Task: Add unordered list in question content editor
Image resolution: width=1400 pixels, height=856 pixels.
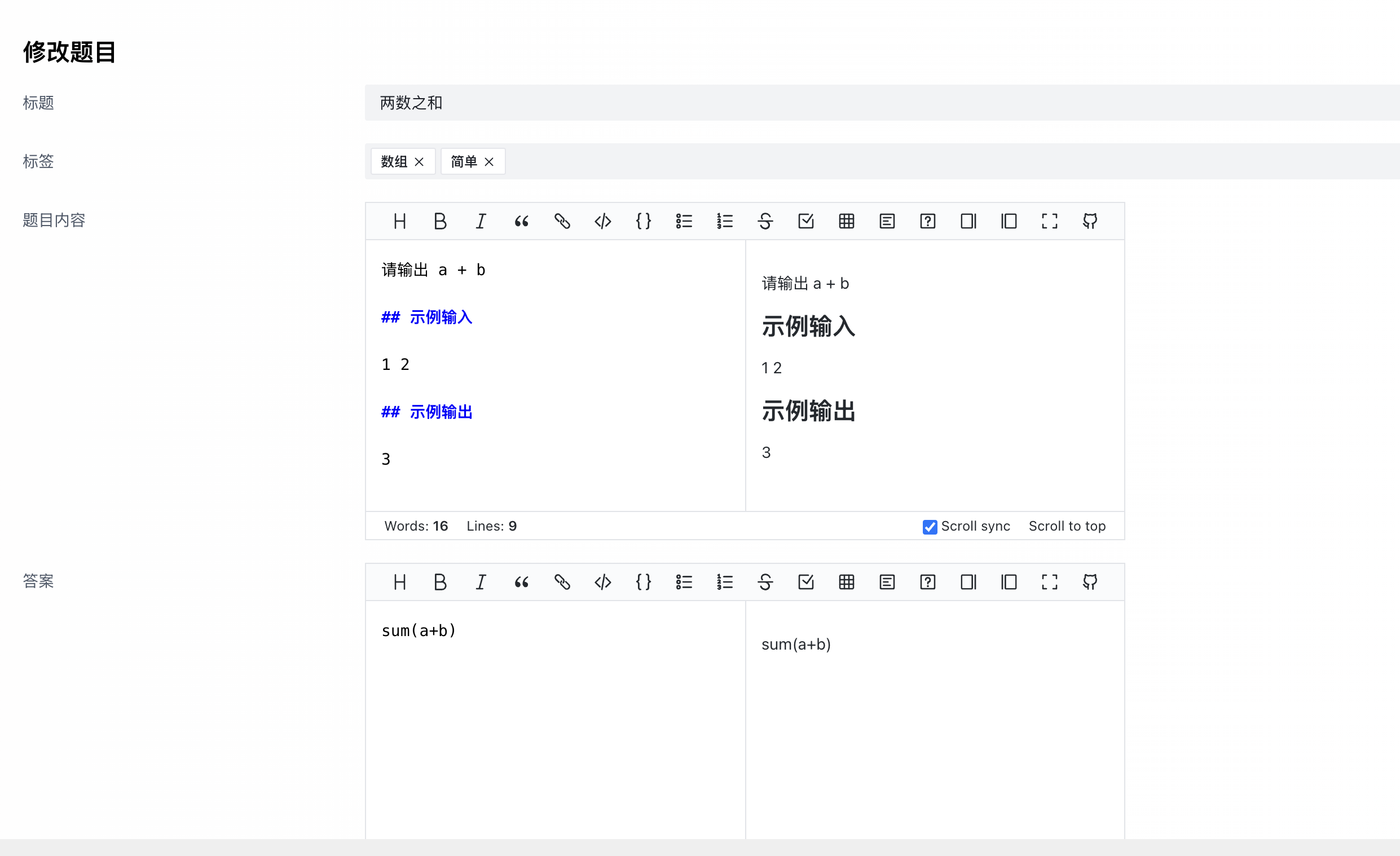Action: 684,221
